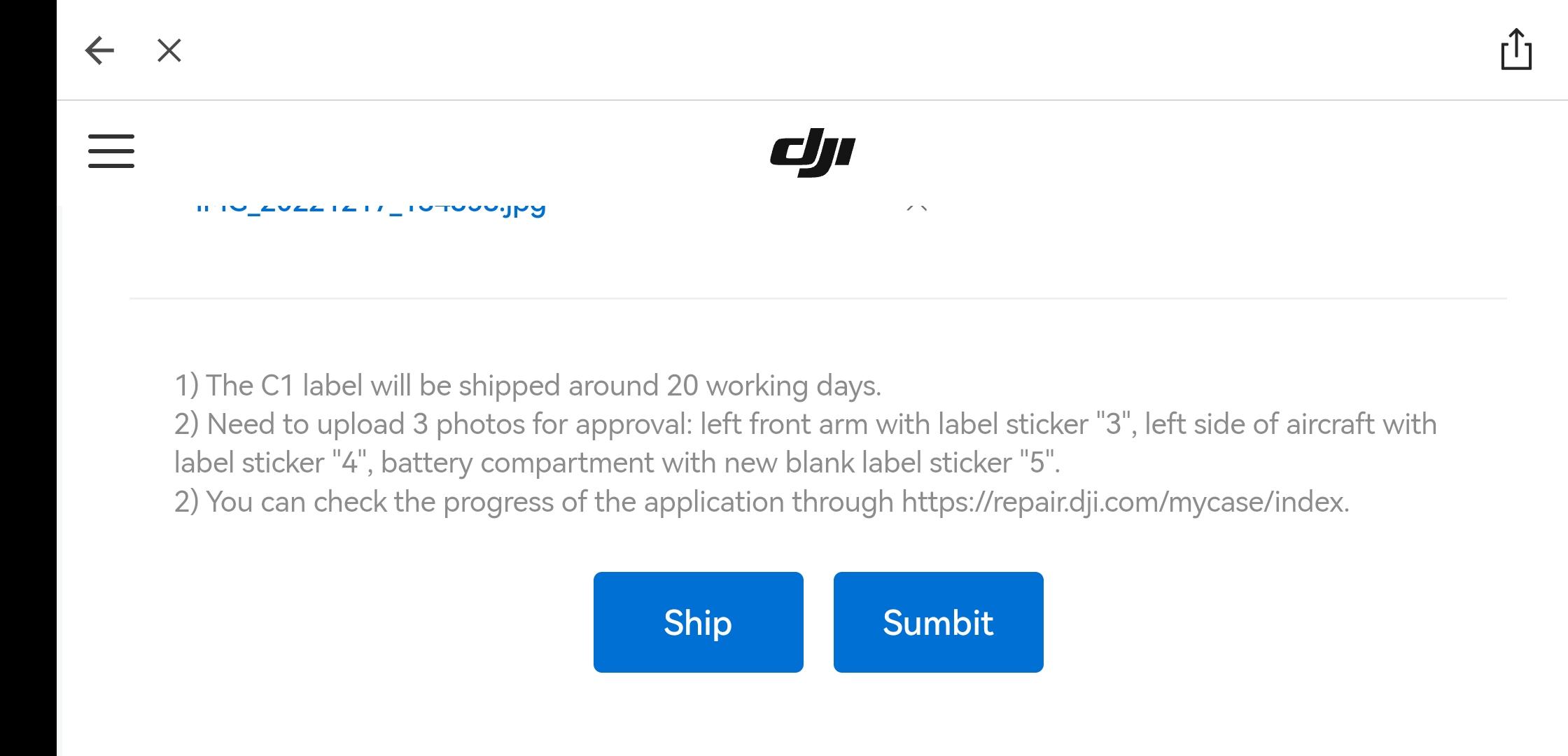
Task: Go back using the left arrow
Action: (x=99, y=50)
